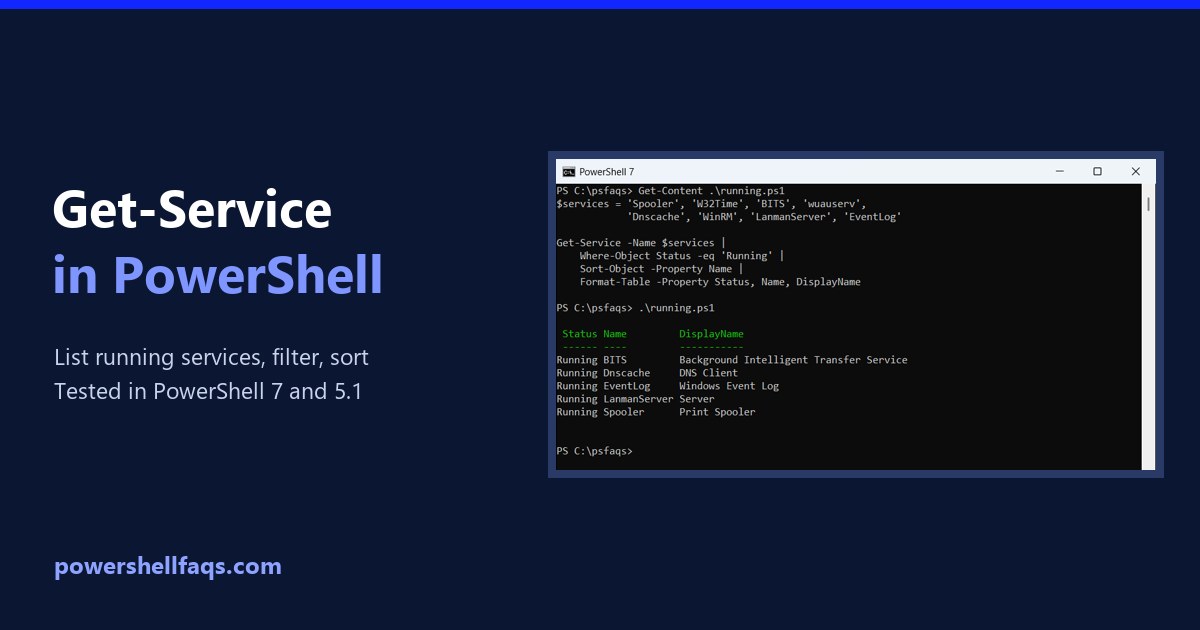This screenshot has height=630, width=1200.
Task: Maximize the PowerShell 7 window
Action: (1097, 171)
